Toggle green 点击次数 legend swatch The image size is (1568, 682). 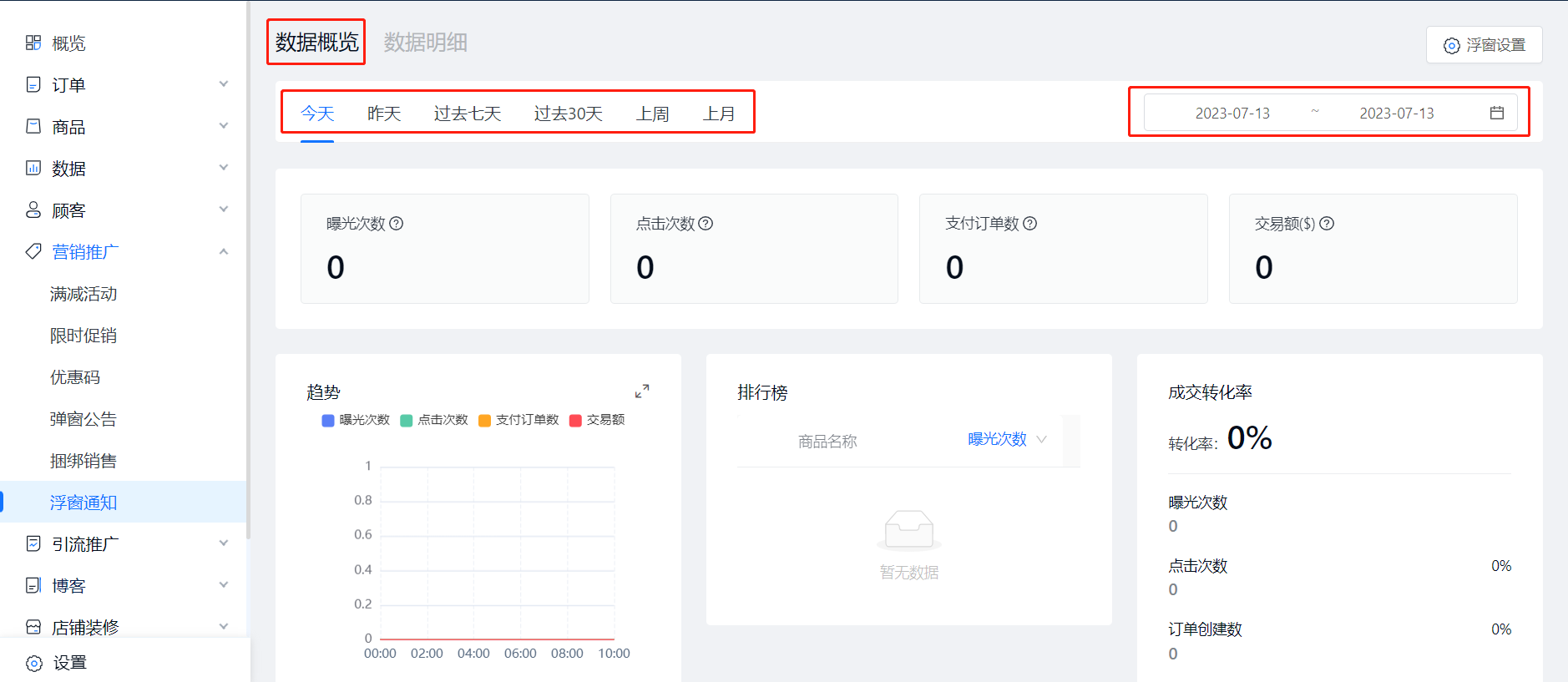(x=407, y=420)
